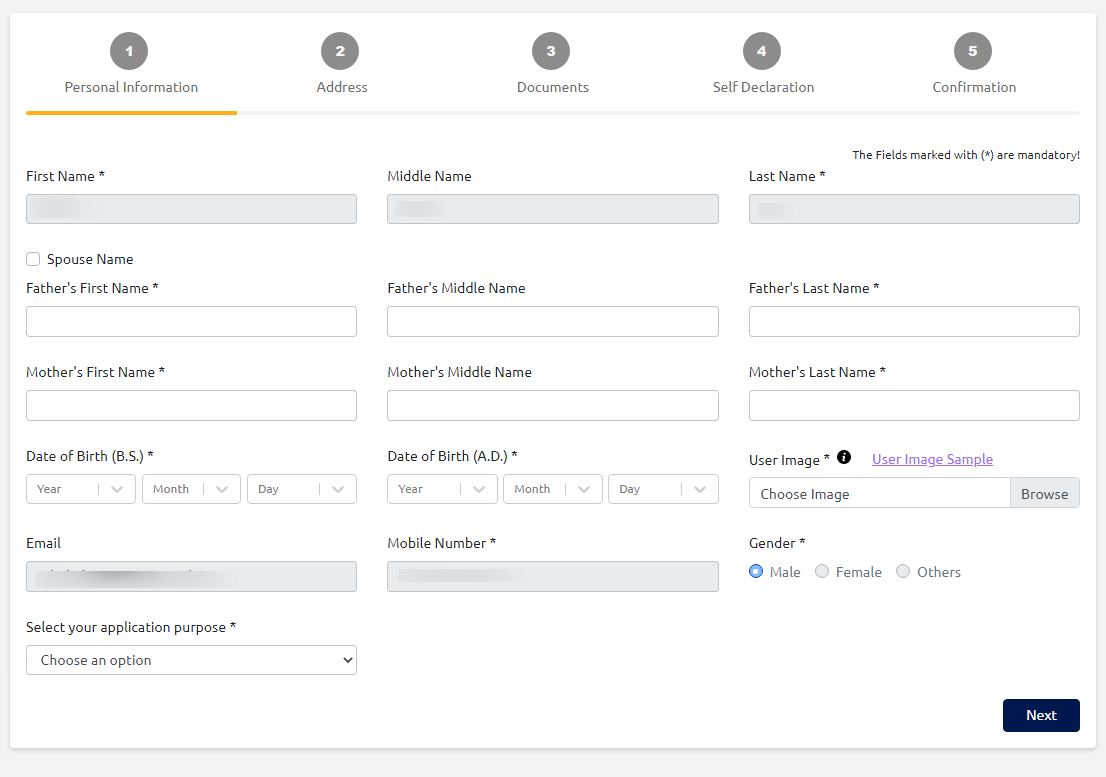
Task: Click the info icon beside User Image
Action: (844, 458)
